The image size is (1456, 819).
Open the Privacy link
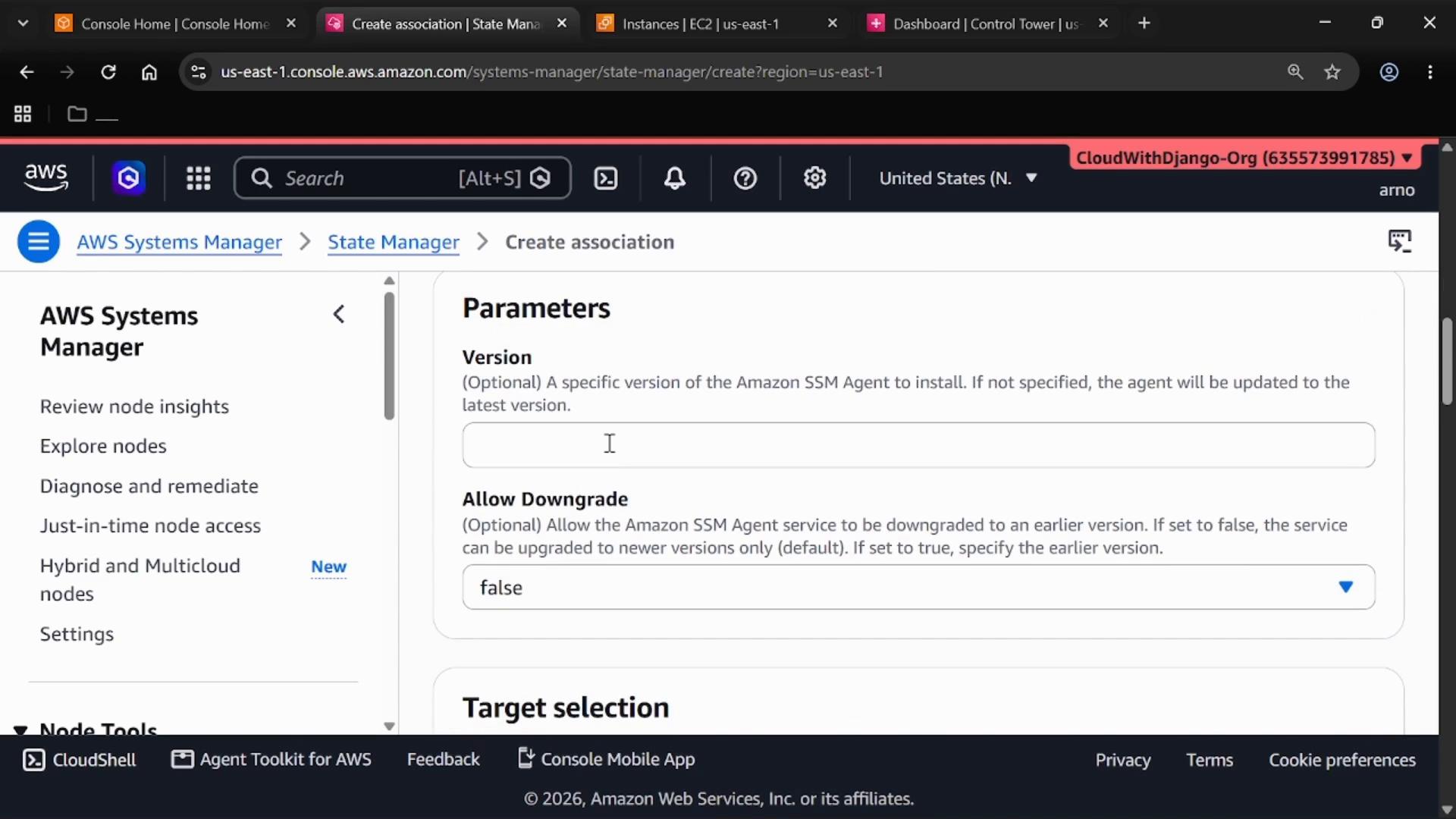coord(1122,760)
